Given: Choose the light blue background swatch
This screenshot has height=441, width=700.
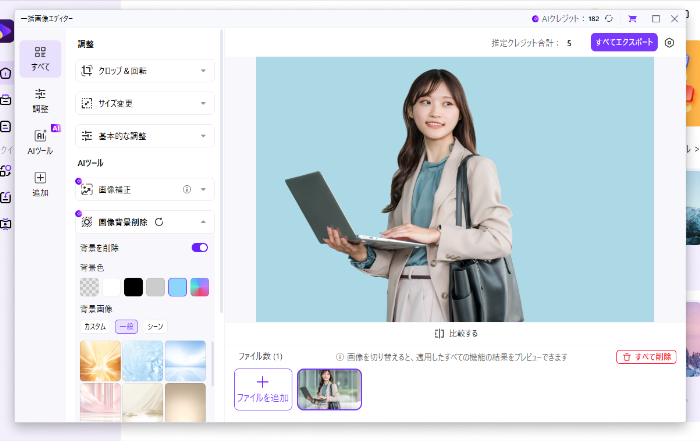Looking at the screenshot, I should (x=177, y=287).
